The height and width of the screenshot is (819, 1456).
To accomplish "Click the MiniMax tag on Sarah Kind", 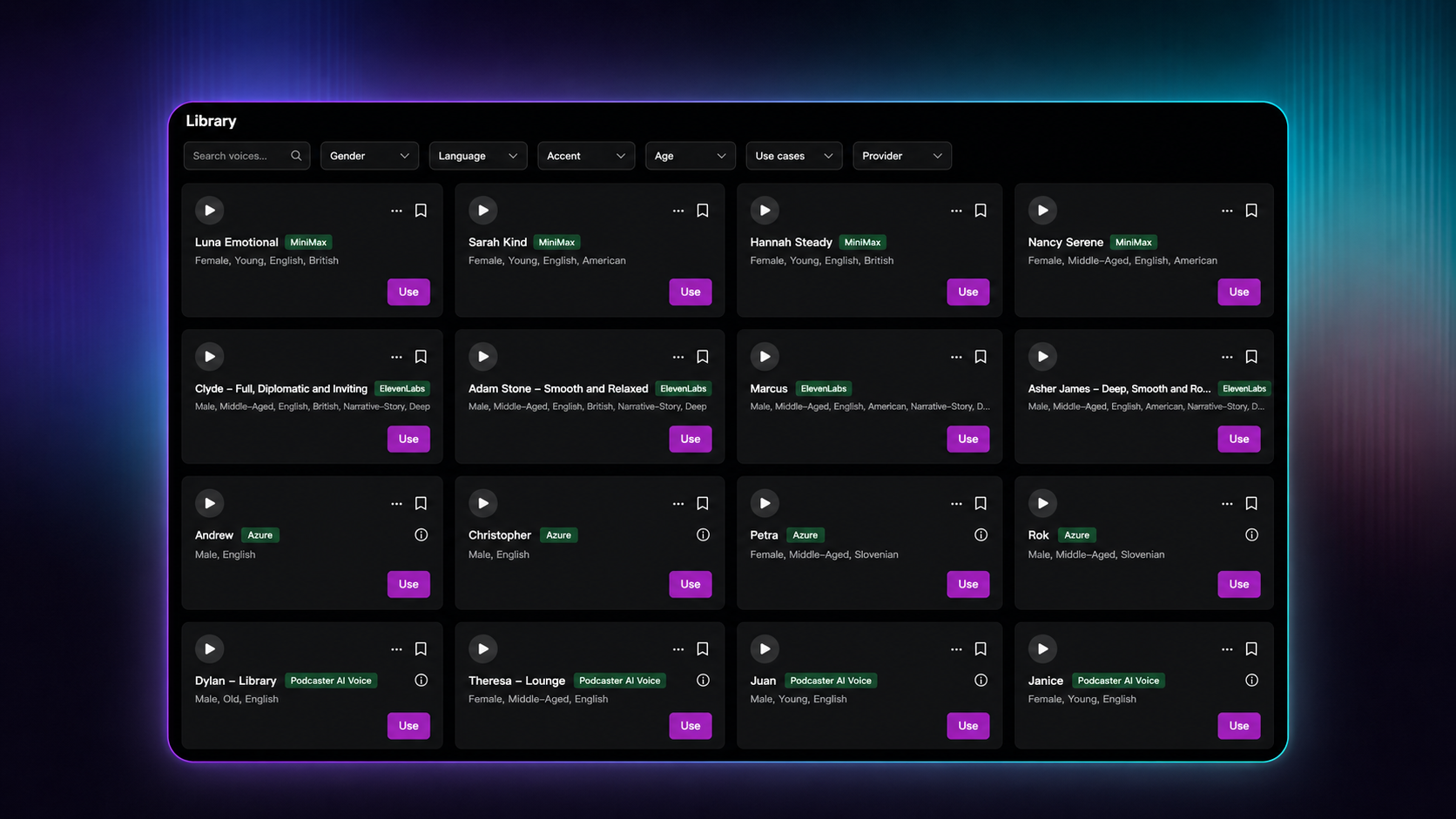I will (556, 242).
